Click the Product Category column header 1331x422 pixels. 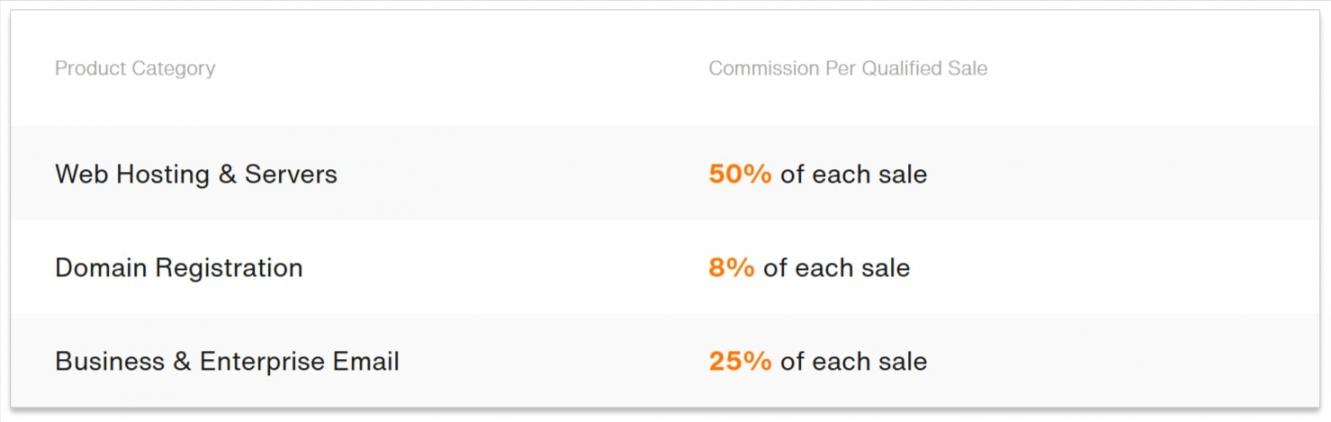tap(135, 69)
